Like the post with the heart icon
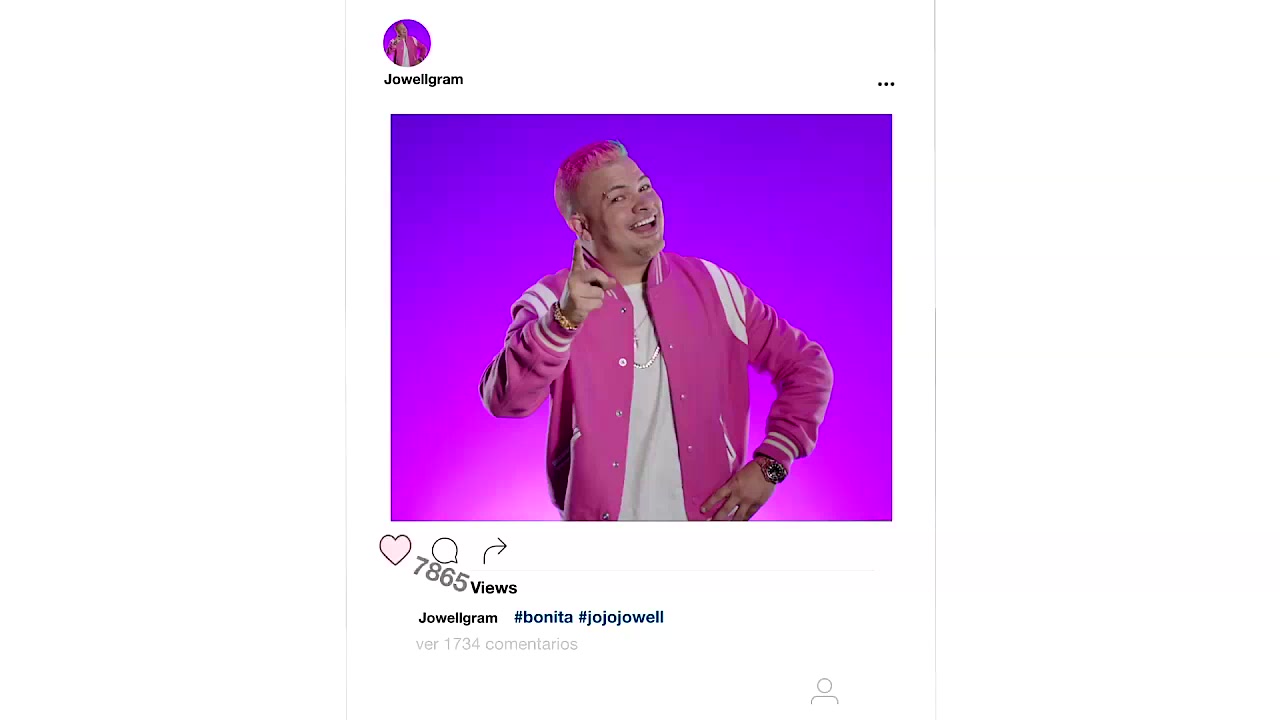This screenshot has height=720, width=1280. coord(395,550)
